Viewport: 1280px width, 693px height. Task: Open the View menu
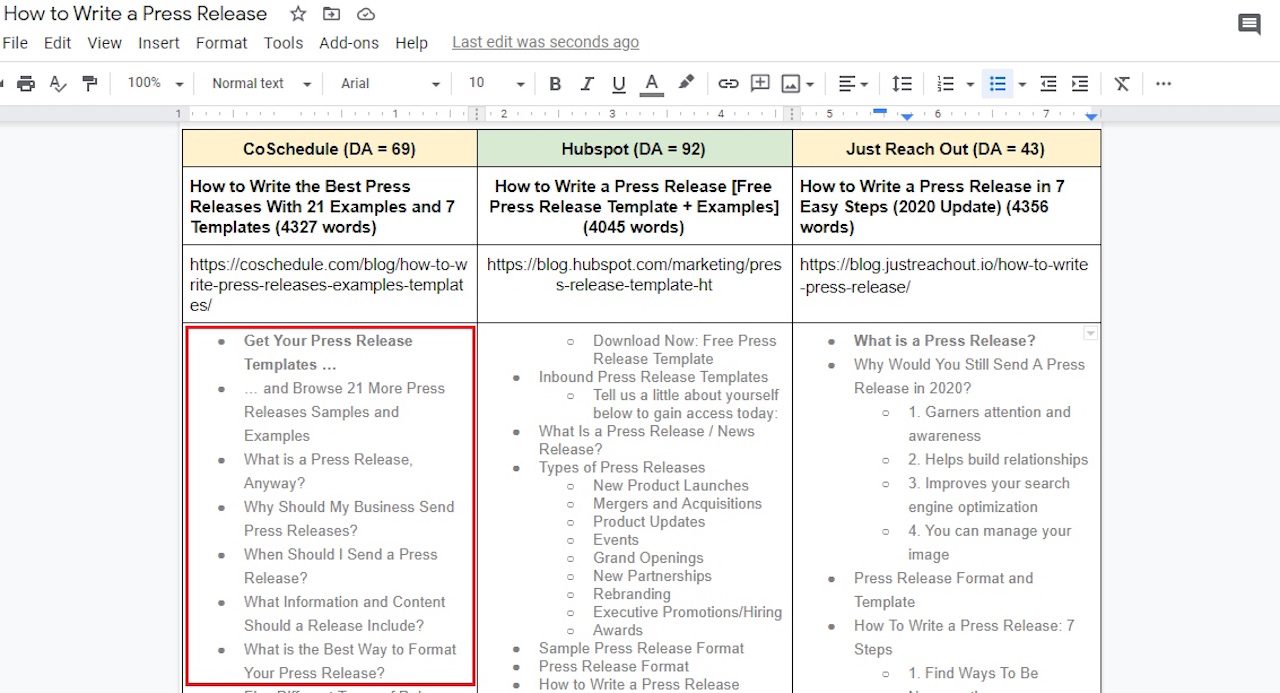coord(104,43)
